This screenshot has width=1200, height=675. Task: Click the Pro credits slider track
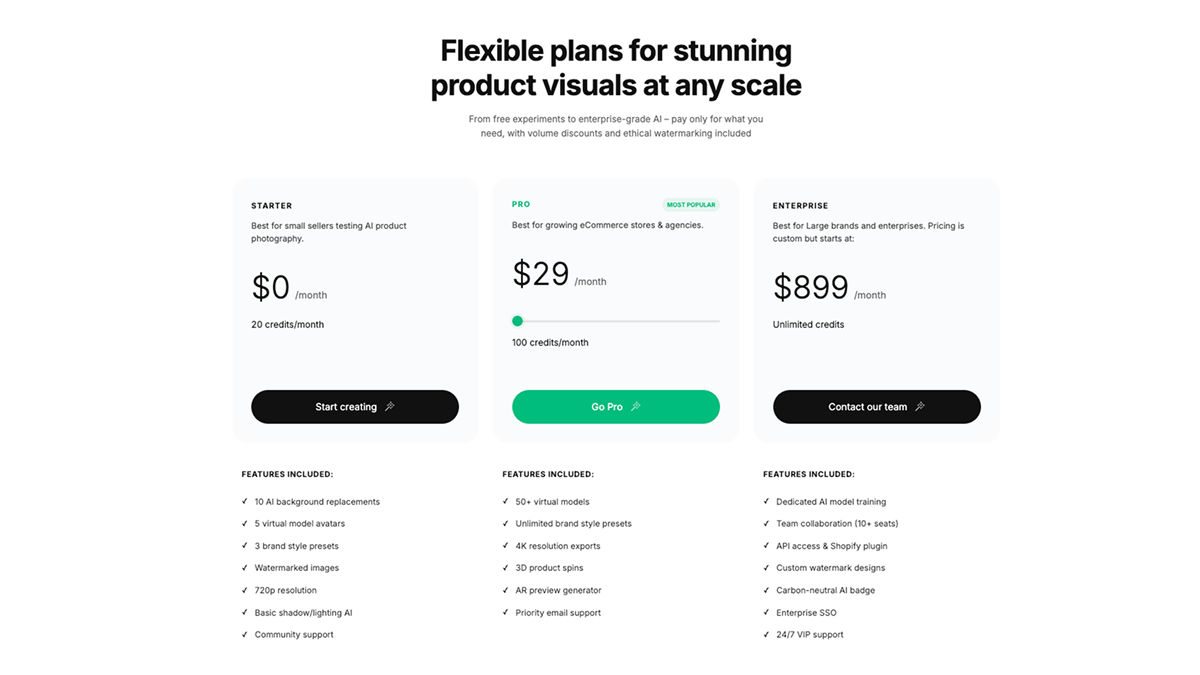click(x=620, y=321)
